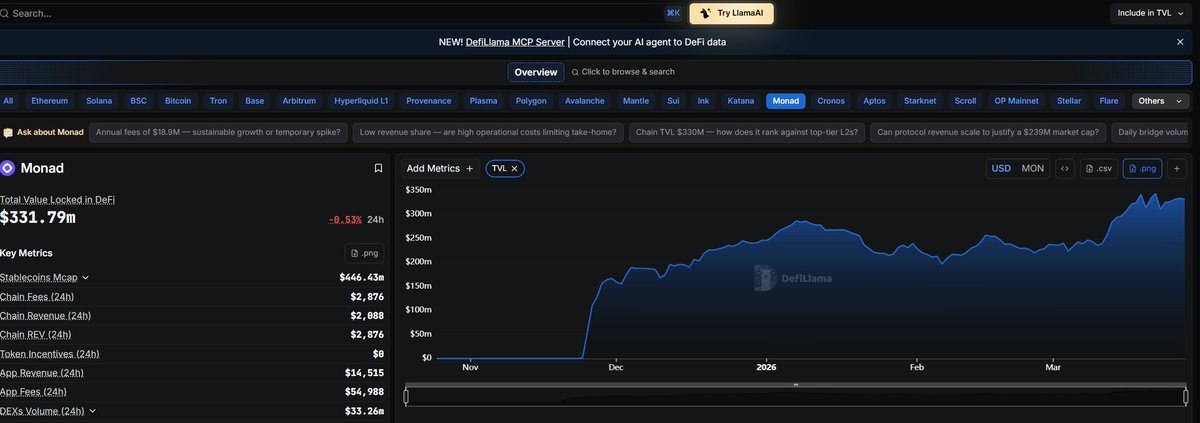Screen dimensions: 1200x423
Task: Export Key Metrics as .png
Action: pyautogui.click(x=365, y=253)
